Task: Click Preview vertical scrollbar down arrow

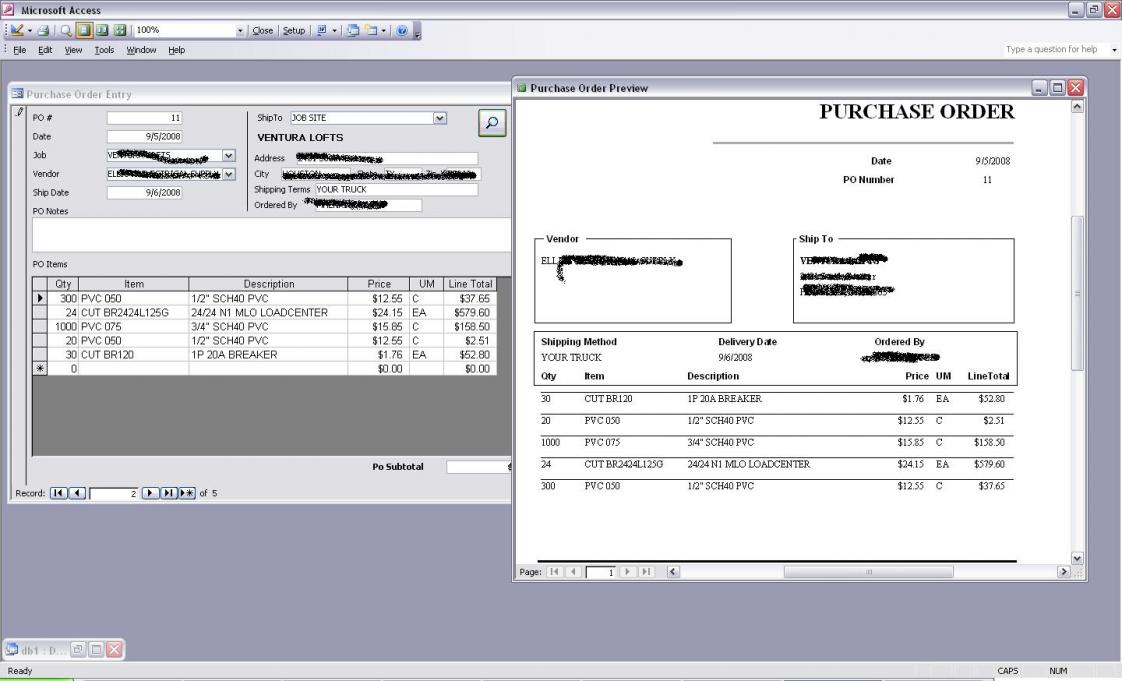Action: (x=1077, y=558)
